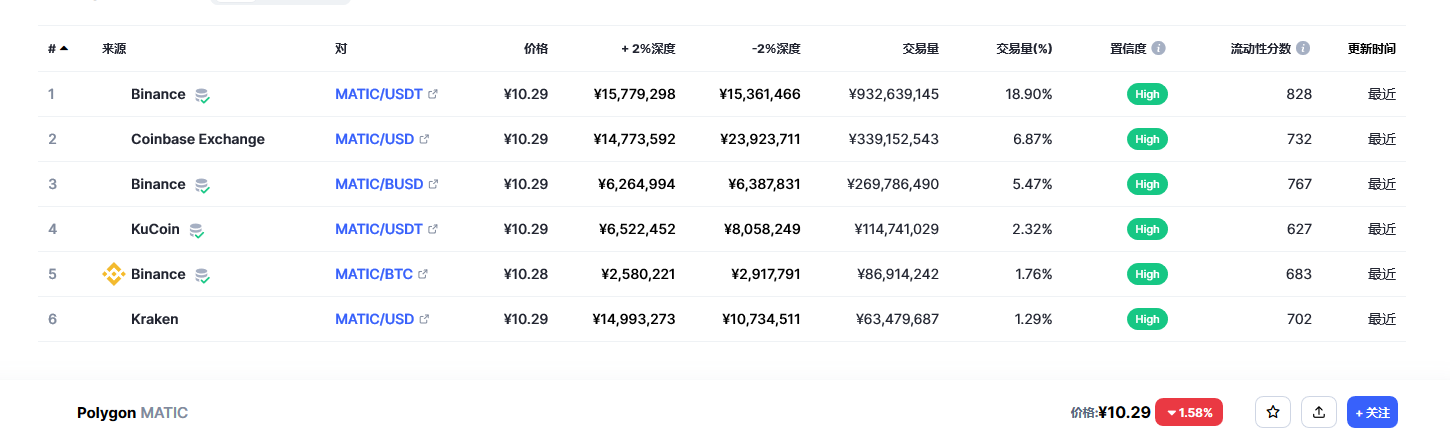Click external link icon beside MATIC/BUSD
Image resolution: width=1450 pixels, height=430 pixels.
pyautogui.click(x=433, y=184)
